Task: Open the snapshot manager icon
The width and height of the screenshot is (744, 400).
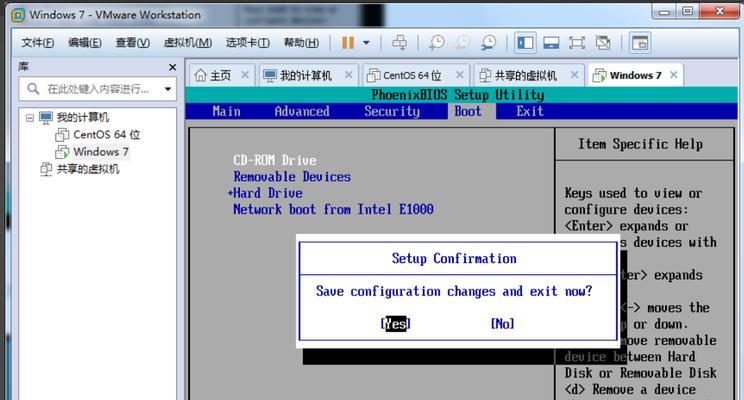Action: coord(488,43)
